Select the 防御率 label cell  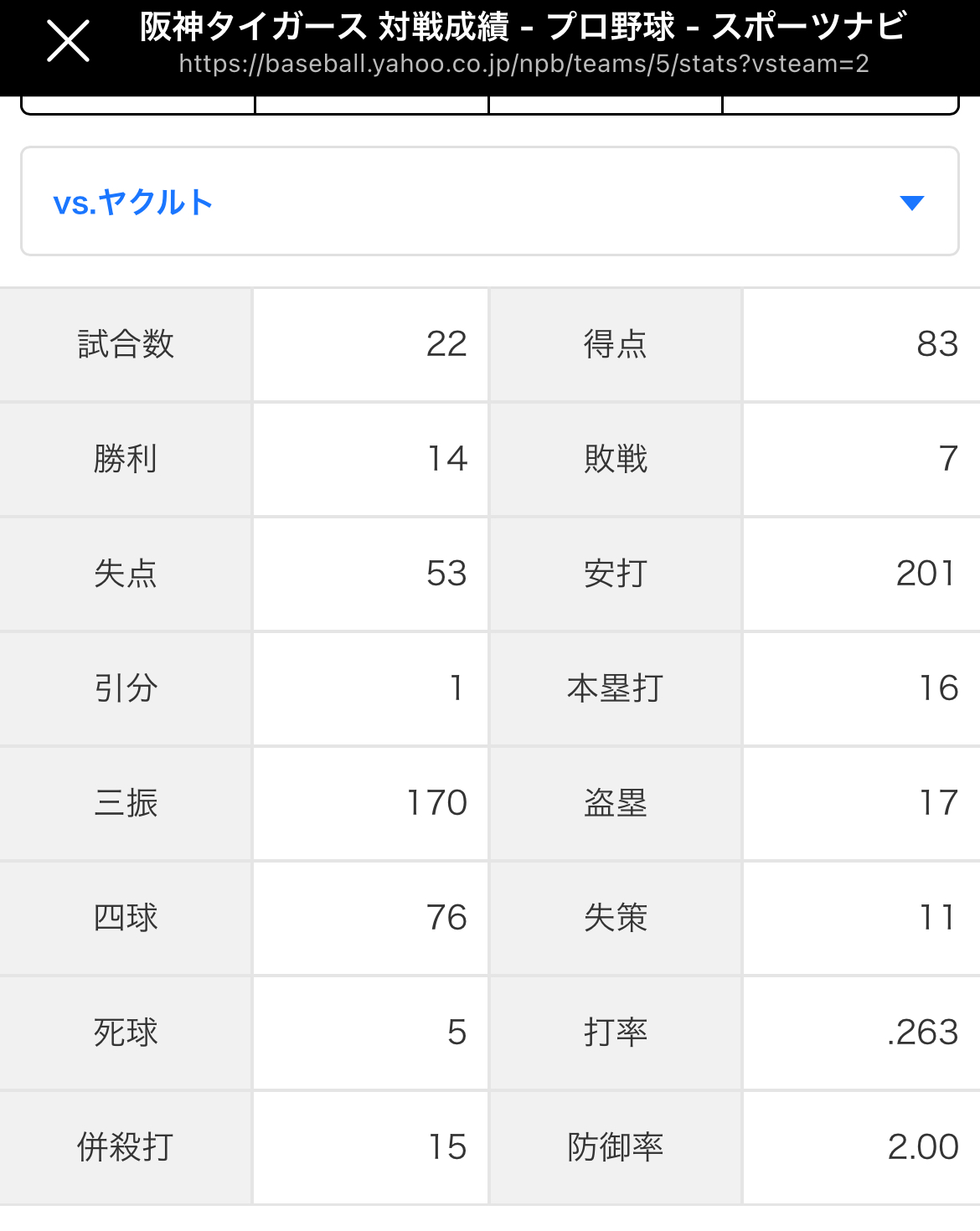[616, 1147]
